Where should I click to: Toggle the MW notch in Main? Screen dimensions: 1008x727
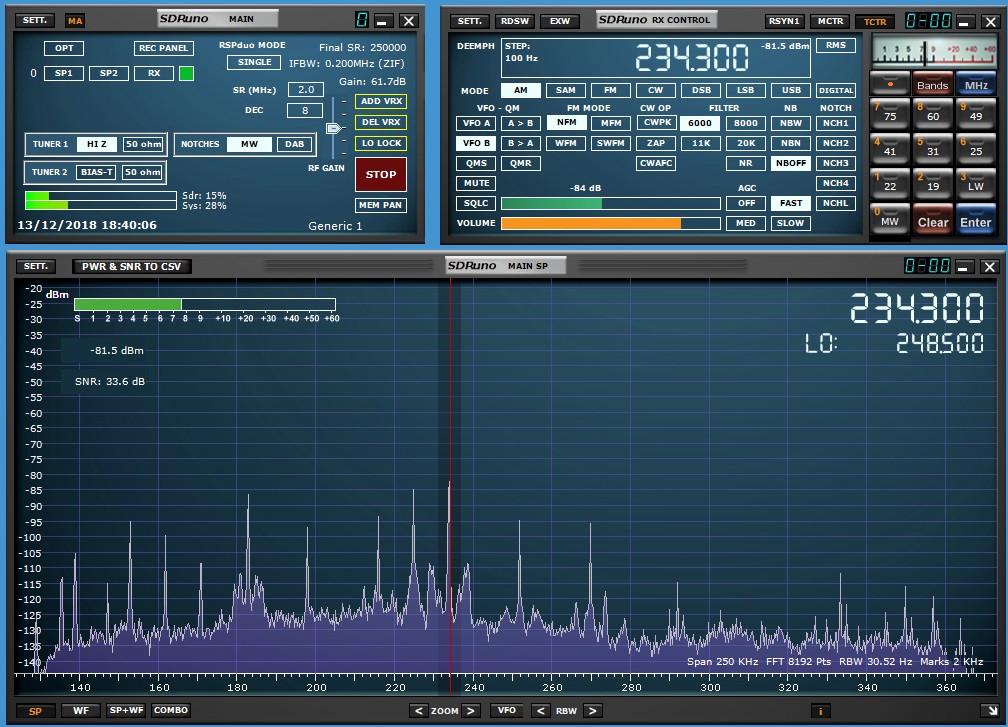click(x=249, y=144)
